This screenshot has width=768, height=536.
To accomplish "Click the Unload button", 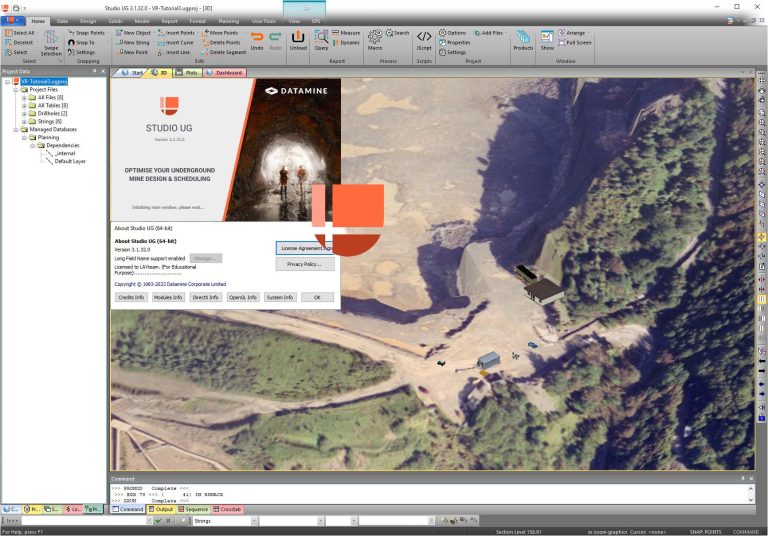I will (x=298, y=41).
